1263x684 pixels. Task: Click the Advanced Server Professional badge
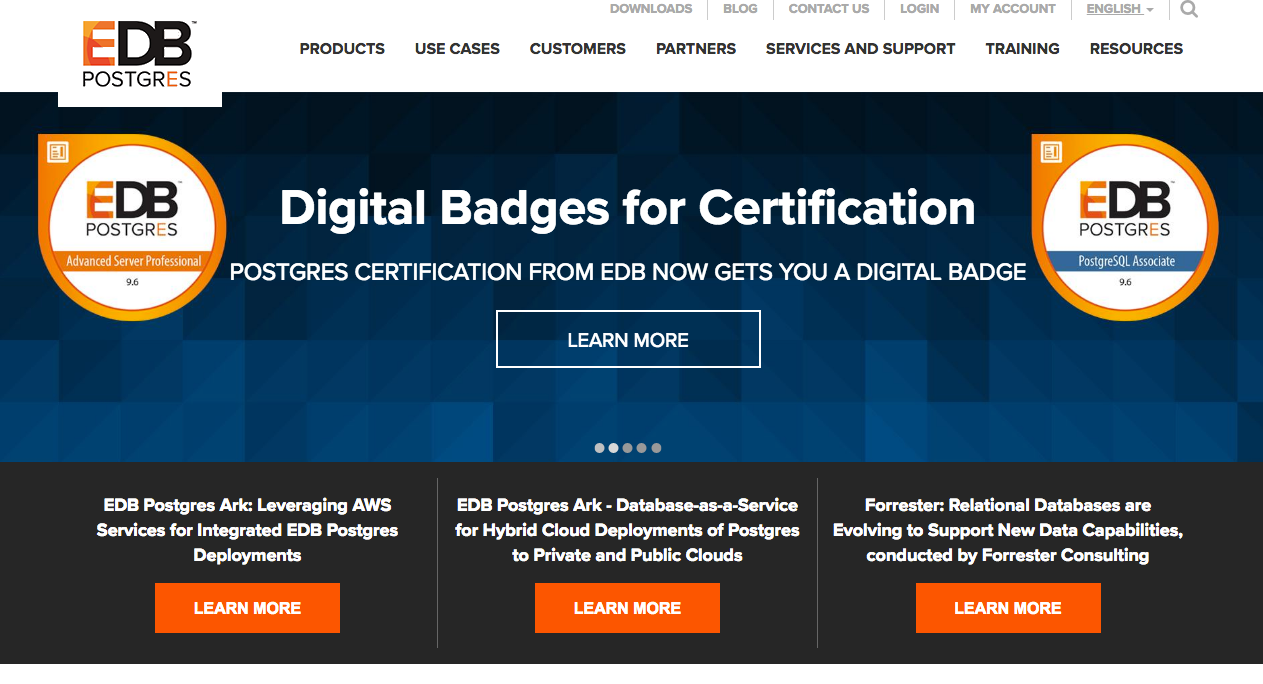click(133, 228)
